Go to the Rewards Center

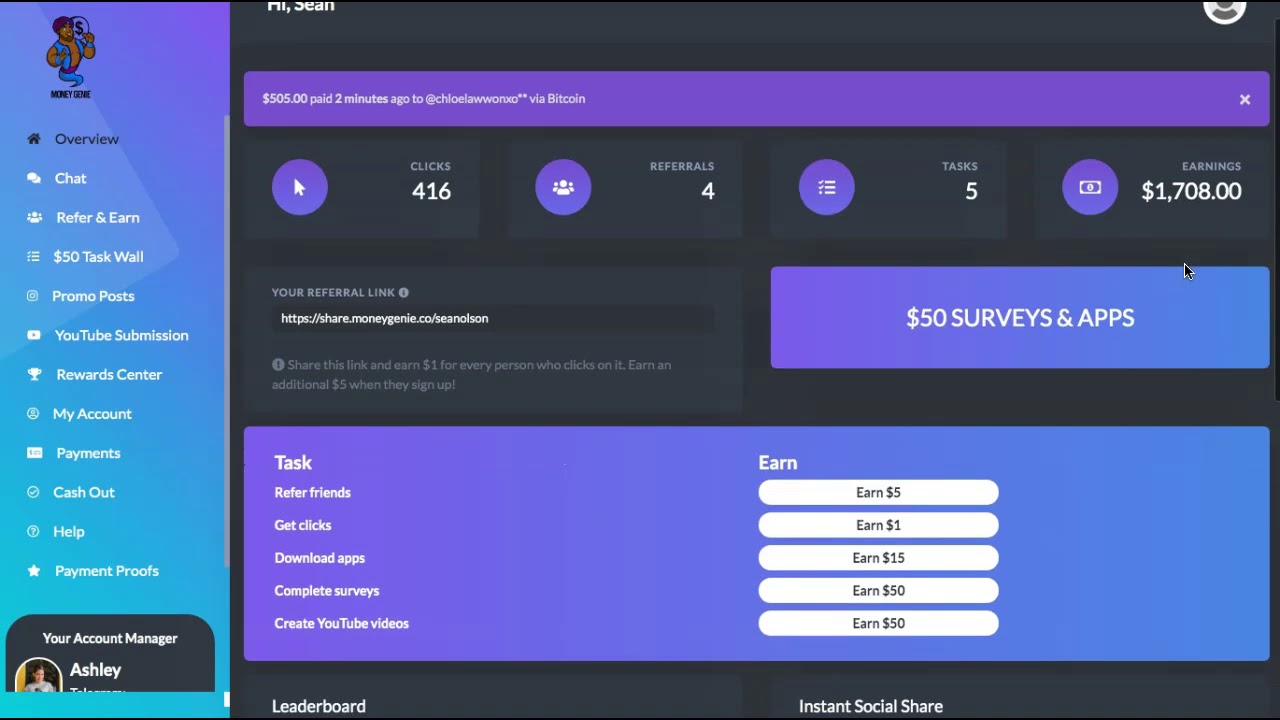coord(109,374)
